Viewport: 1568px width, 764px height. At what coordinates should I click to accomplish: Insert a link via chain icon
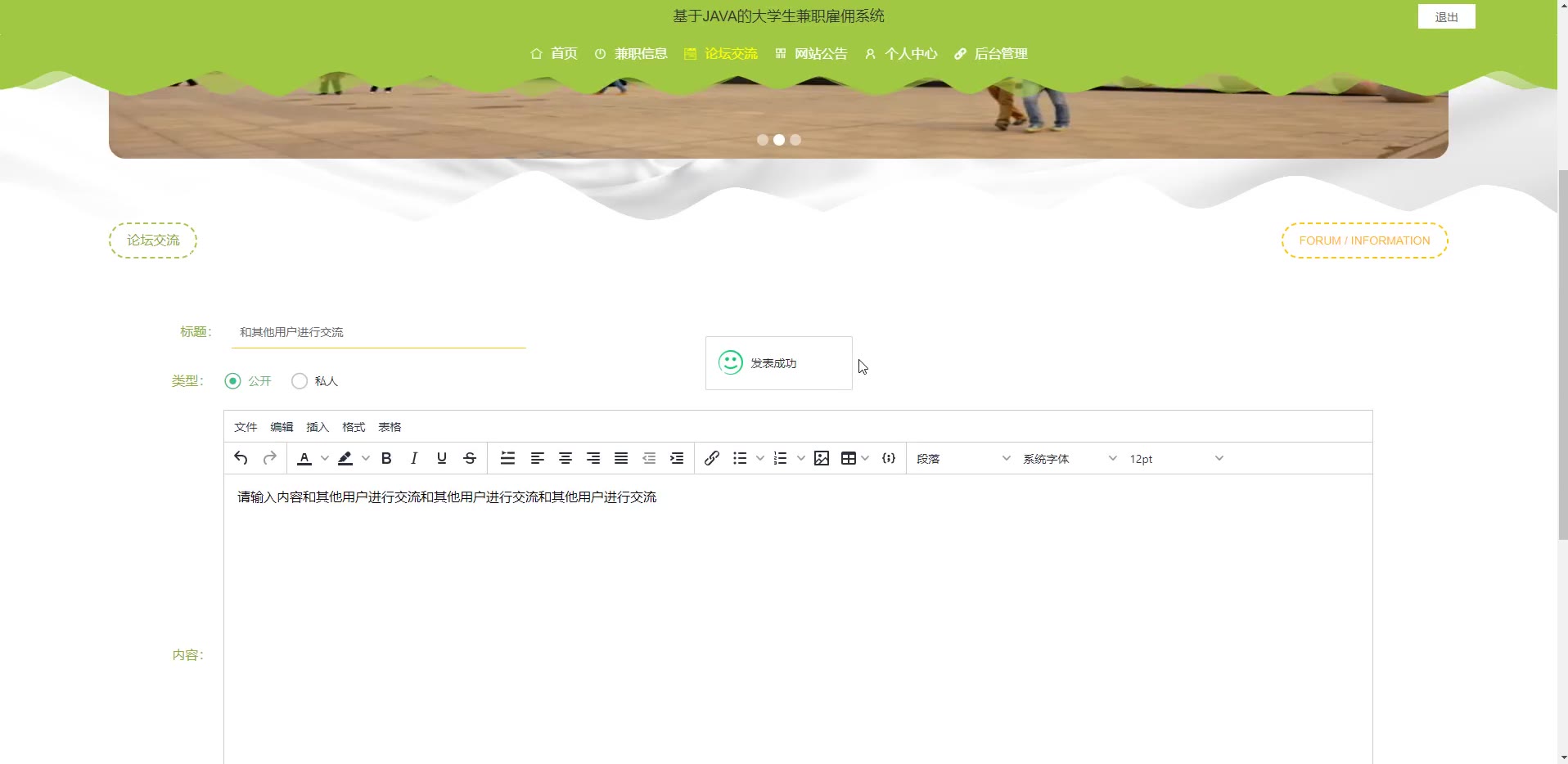click(712, 458)
